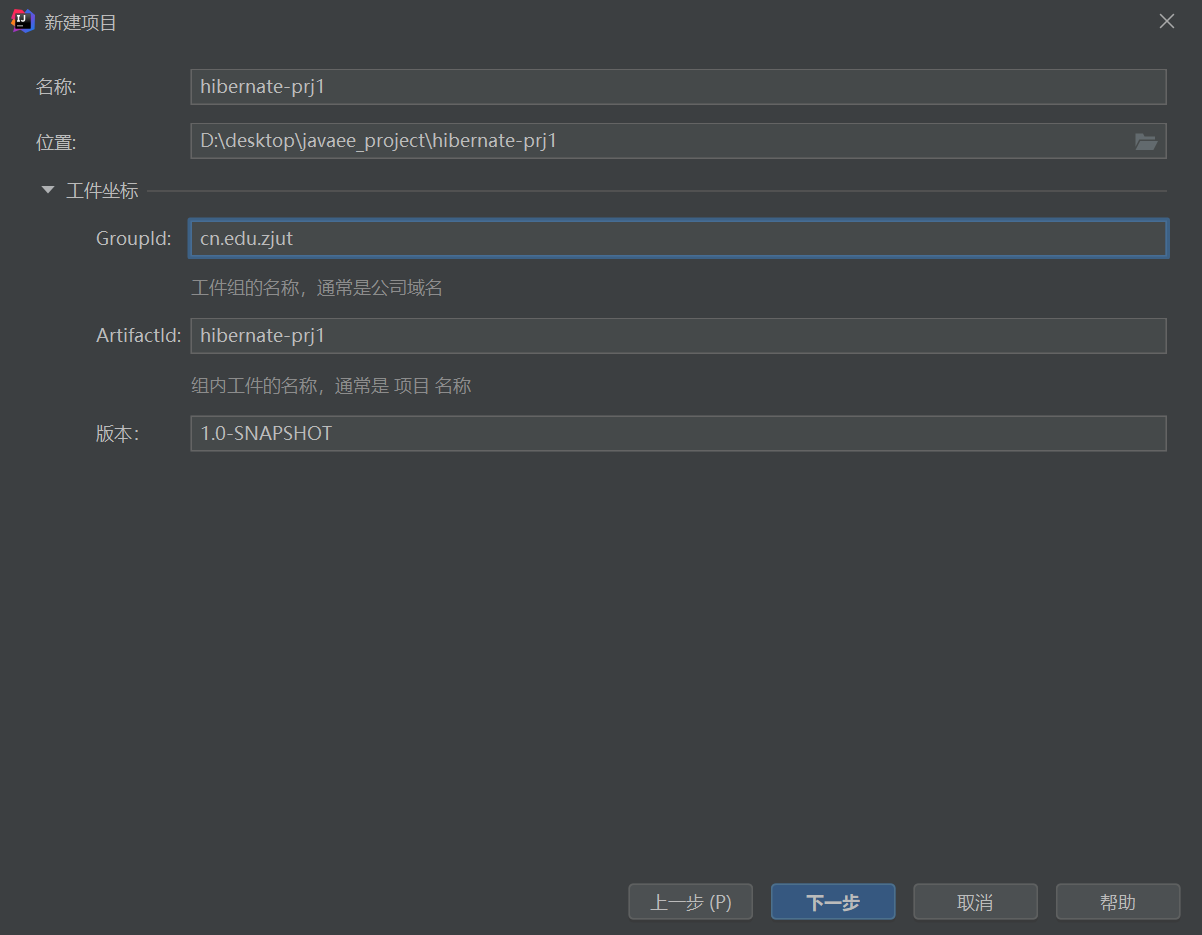Click the 名称 label

(x=56, y=87)
